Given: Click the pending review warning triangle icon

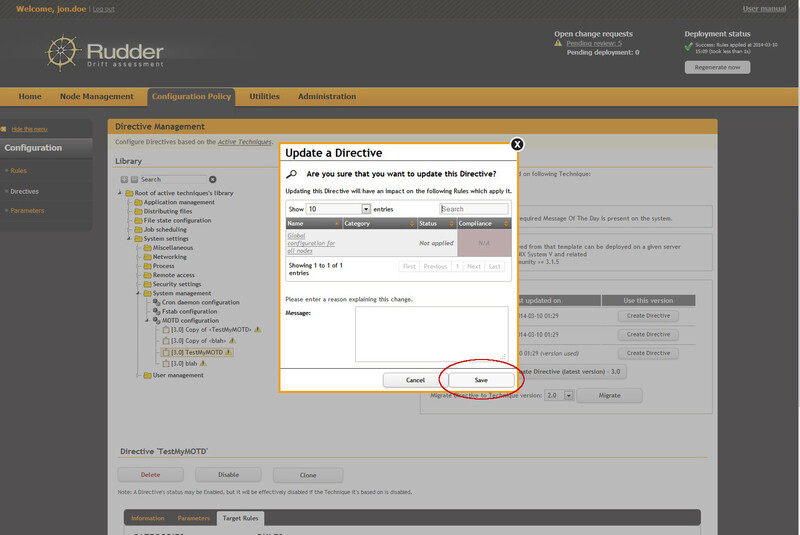Looking at the screenshot, I should tap(558, 43).
